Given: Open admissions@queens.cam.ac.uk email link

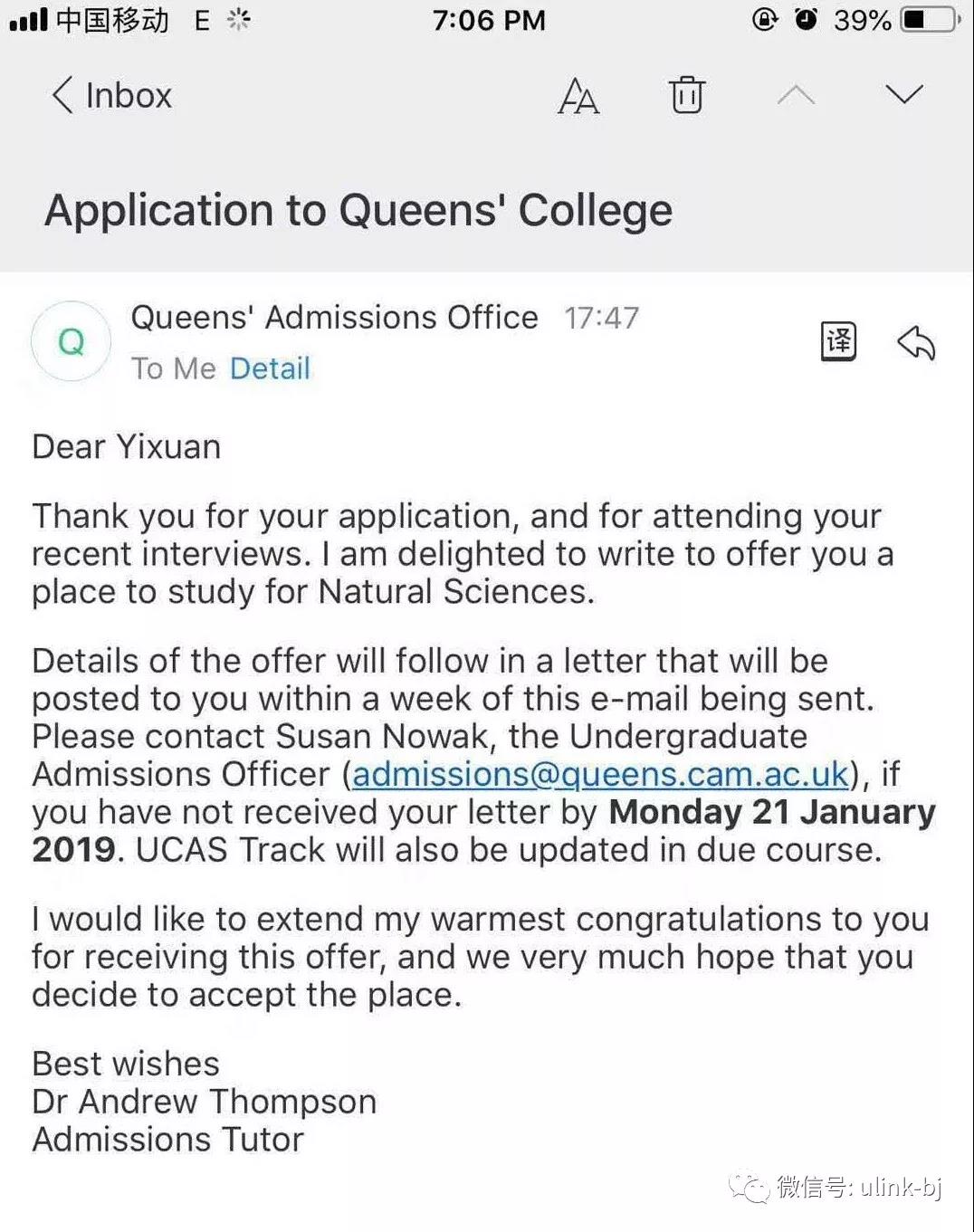Looking at the screenshot, I should pos(600,774).
